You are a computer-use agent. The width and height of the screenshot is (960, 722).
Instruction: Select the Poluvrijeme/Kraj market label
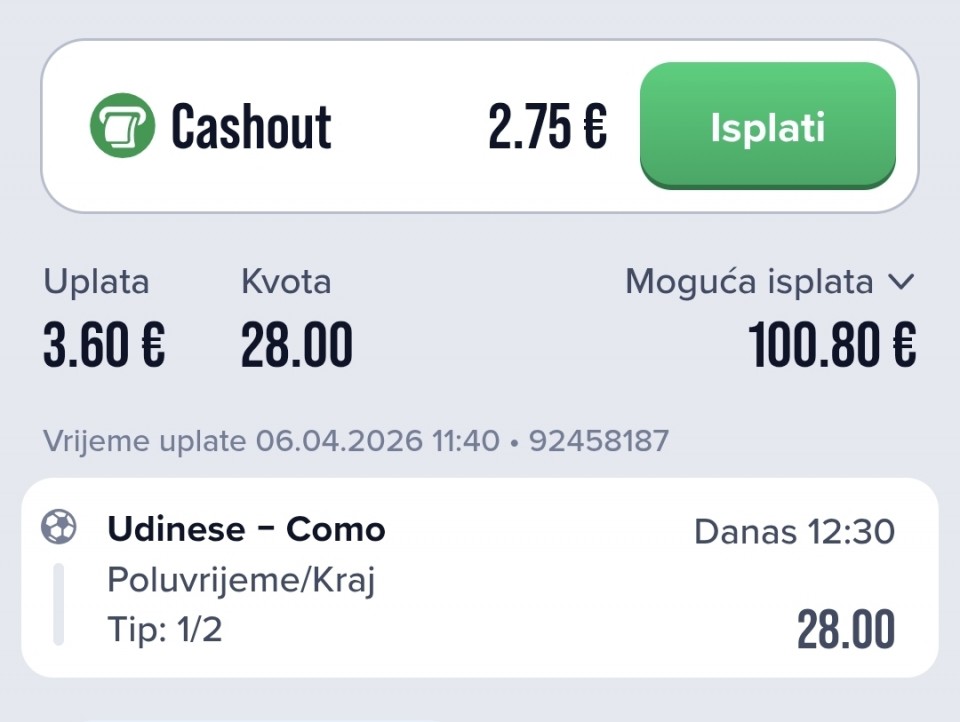tap(241, 580)
